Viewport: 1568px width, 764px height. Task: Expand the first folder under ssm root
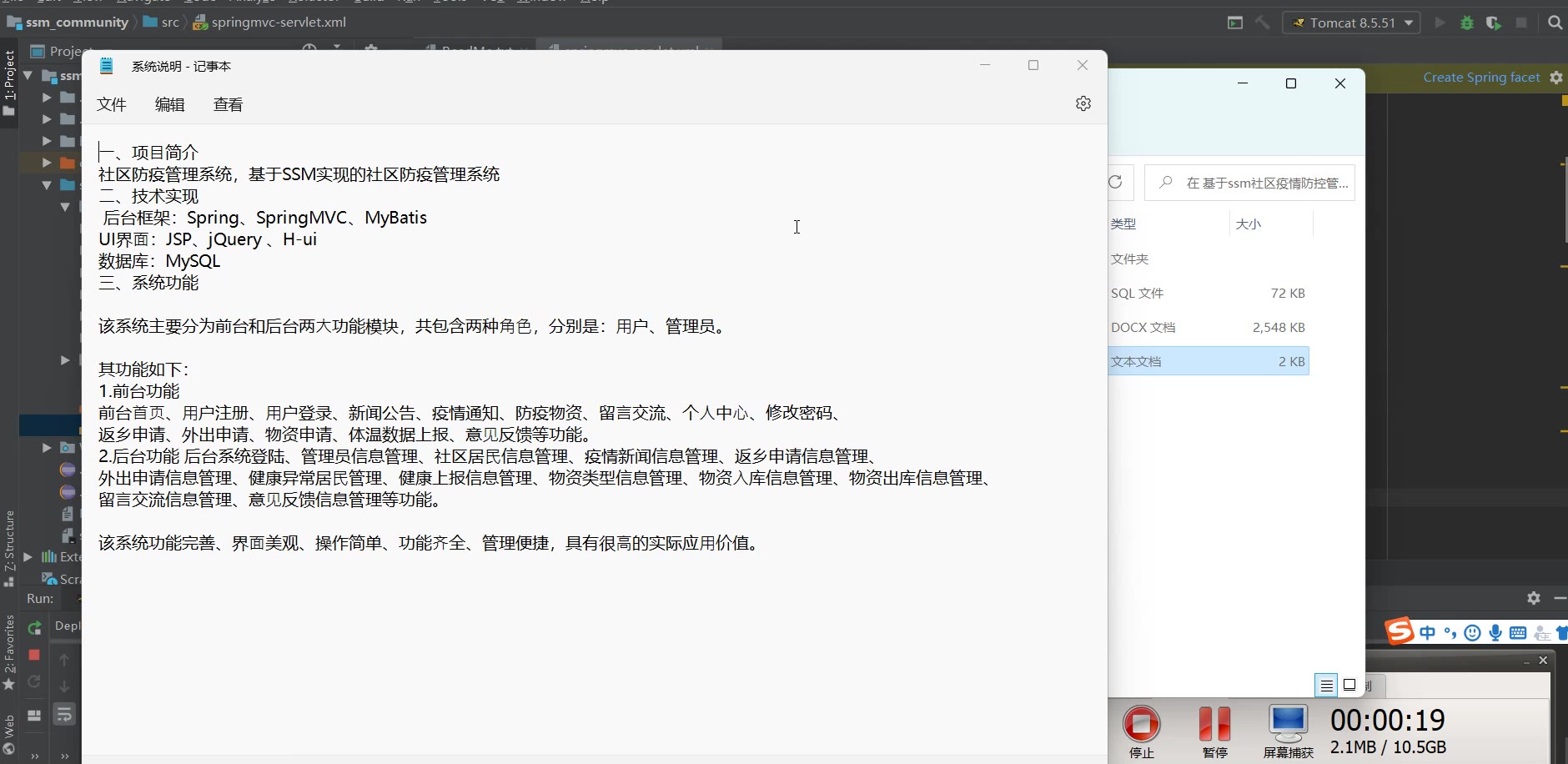point(47,97)
